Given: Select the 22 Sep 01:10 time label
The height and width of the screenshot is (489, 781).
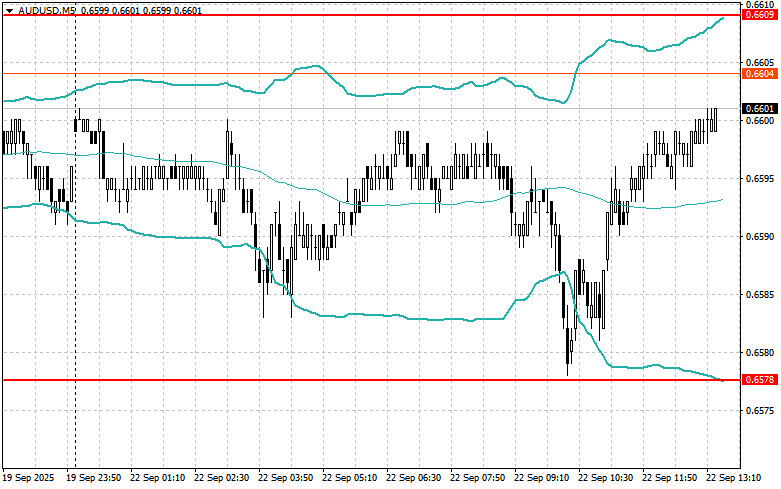Looking at the screenshot, I should coord(157,478).
